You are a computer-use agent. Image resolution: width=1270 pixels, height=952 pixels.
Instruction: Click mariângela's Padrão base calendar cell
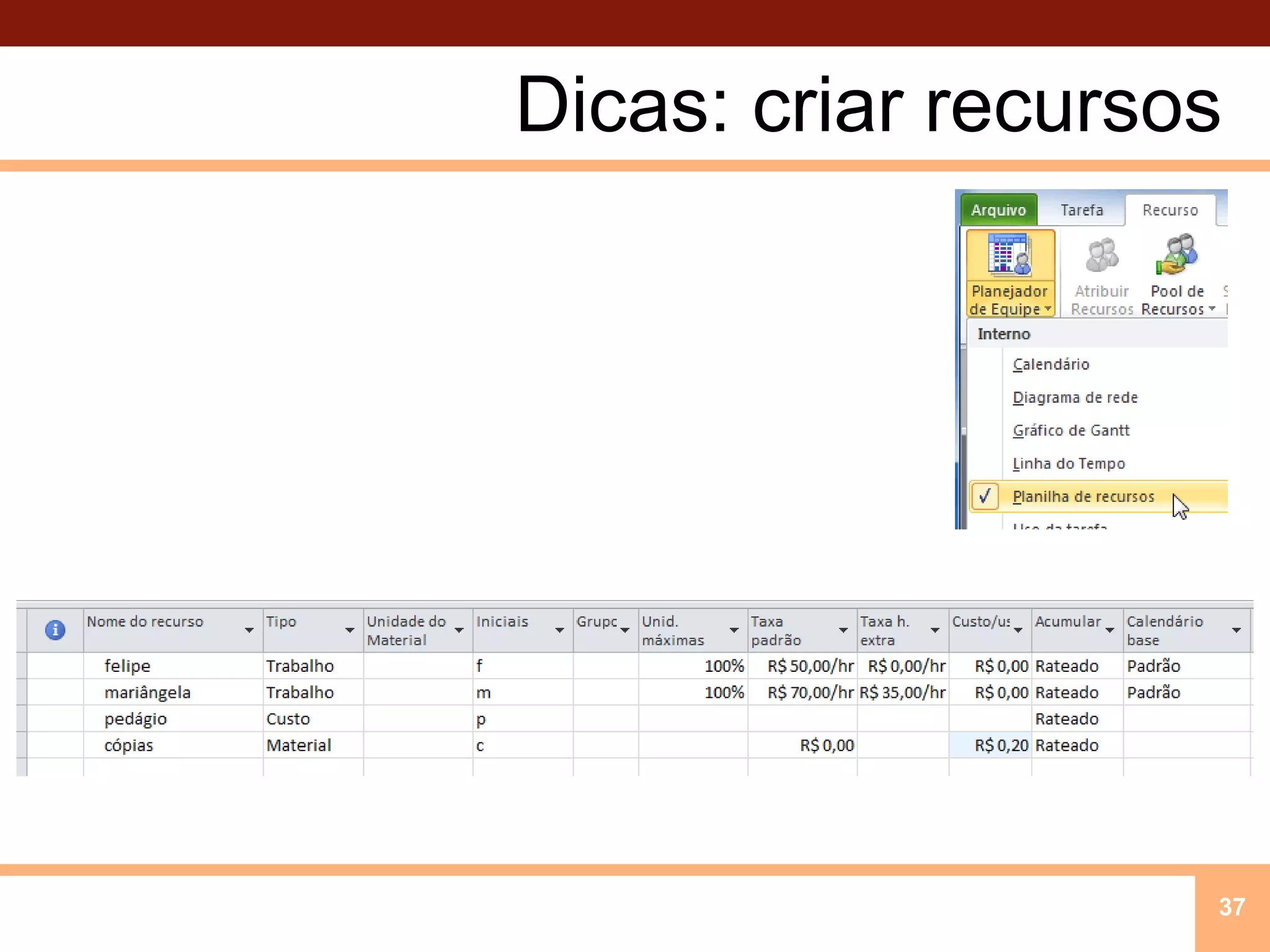[1187, 692]
